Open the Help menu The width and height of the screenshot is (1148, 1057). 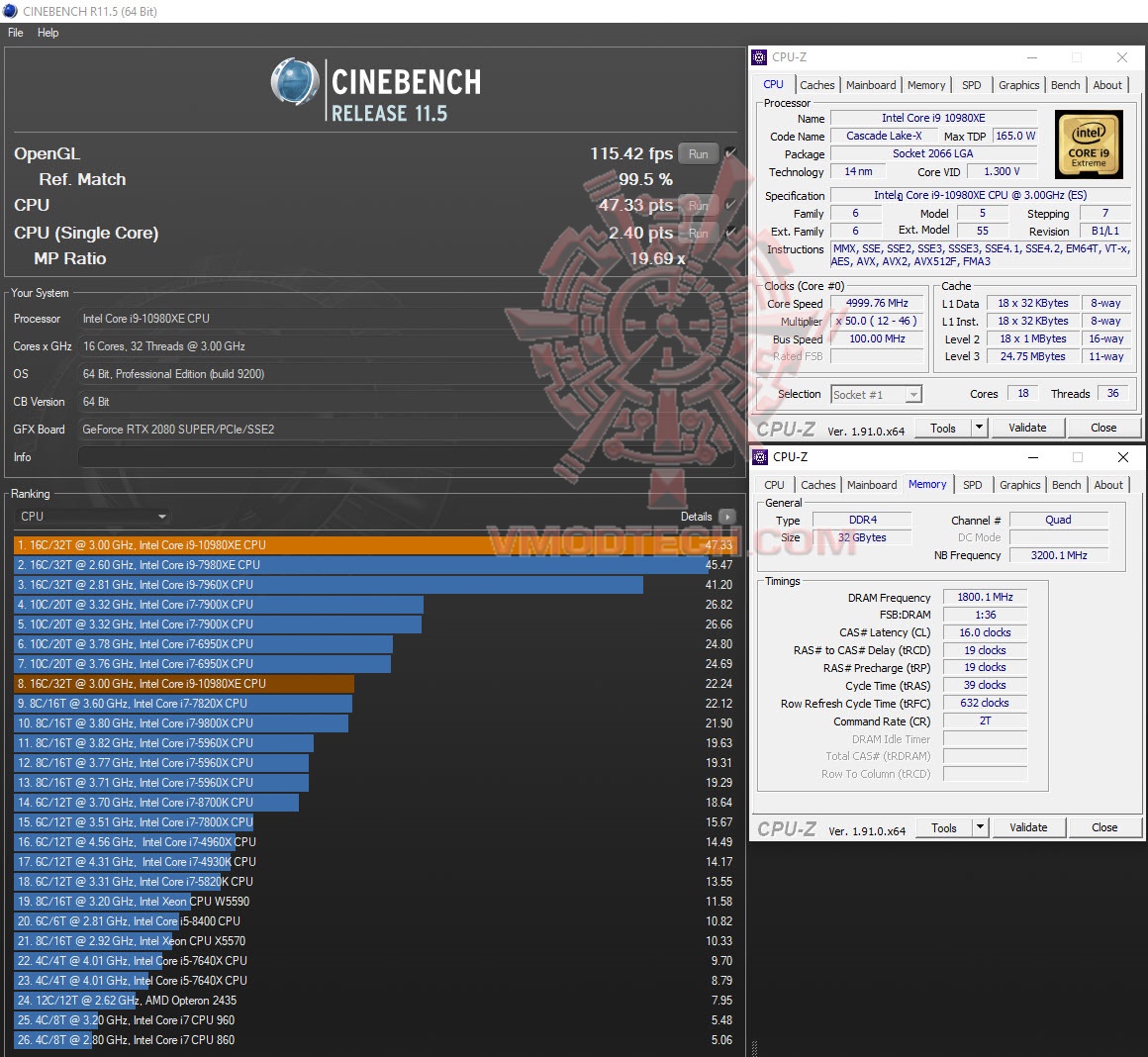tap(48, 33)
